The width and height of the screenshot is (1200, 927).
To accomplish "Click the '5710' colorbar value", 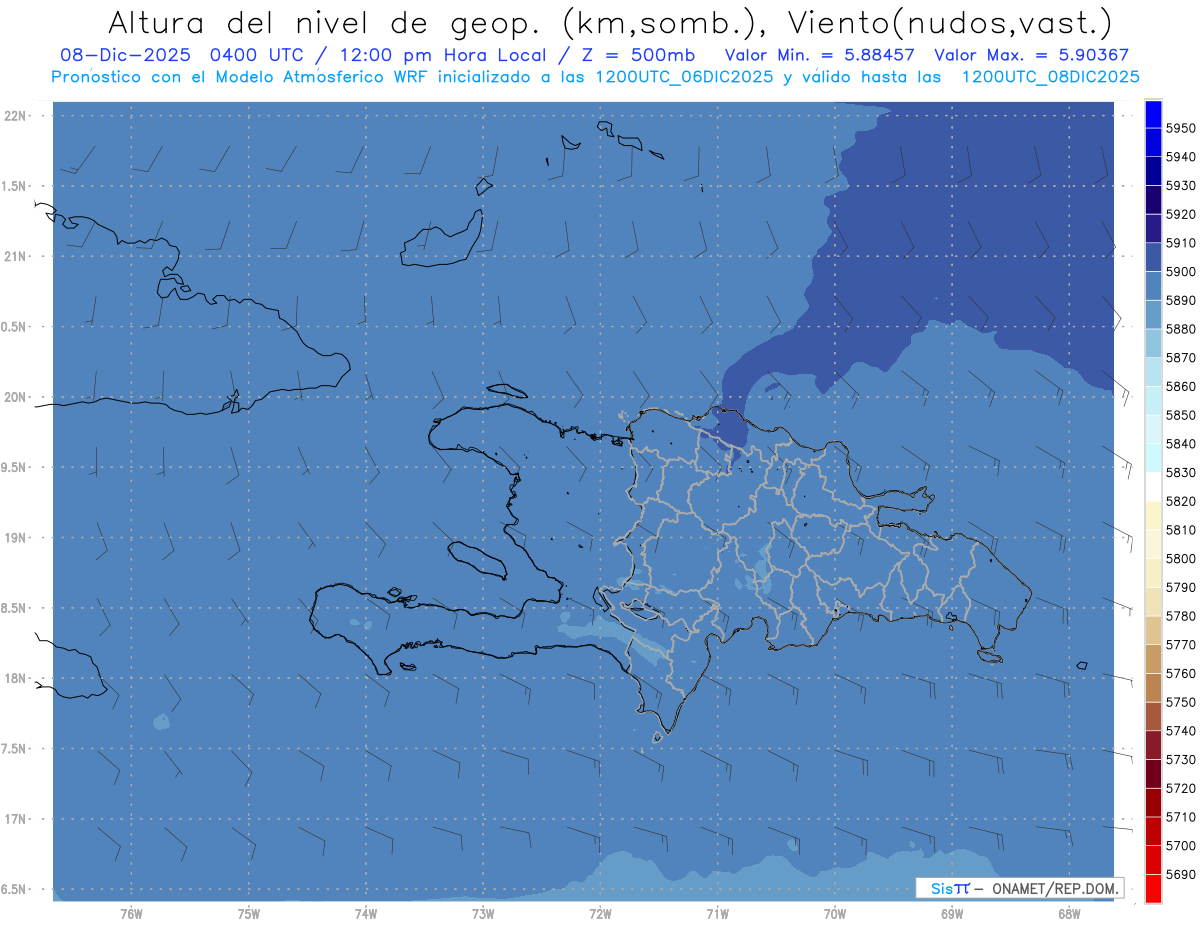I will pos(1180,817).
